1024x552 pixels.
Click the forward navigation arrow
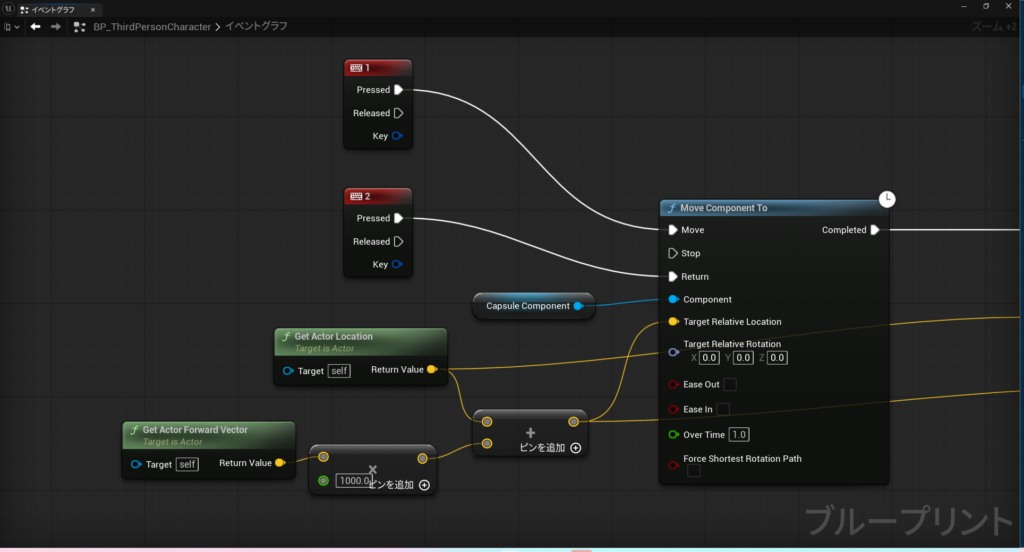tap(55, 26)
